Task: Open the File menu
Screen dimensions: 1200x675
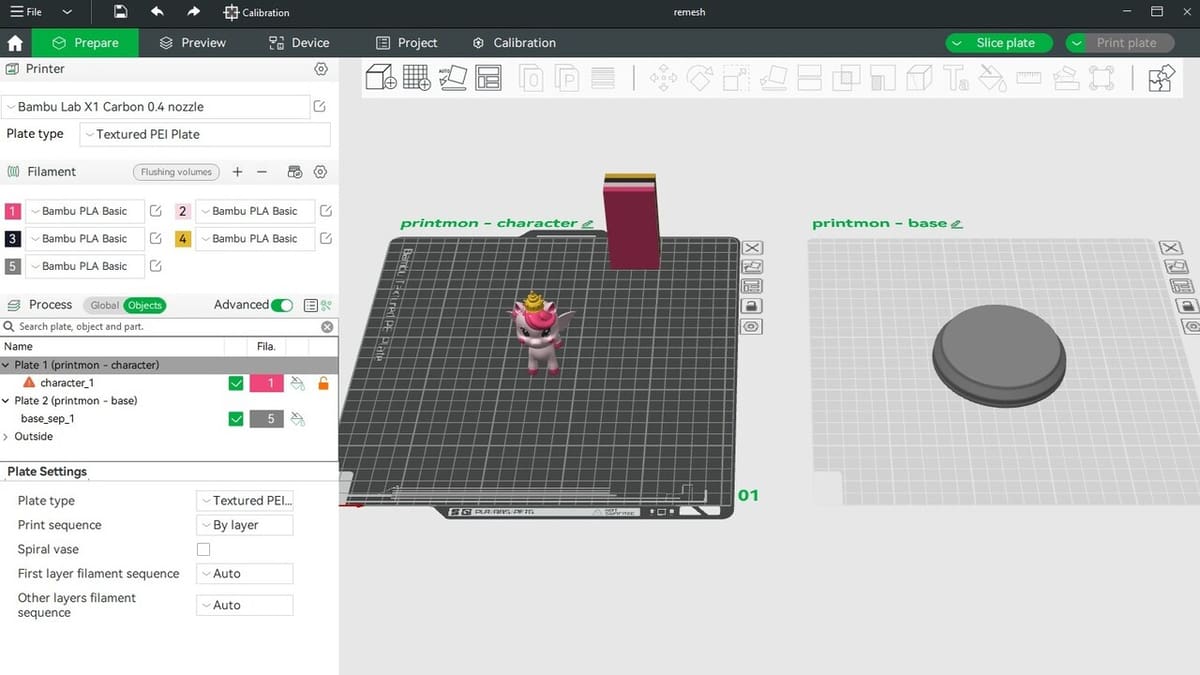Action: pos(27,12)
